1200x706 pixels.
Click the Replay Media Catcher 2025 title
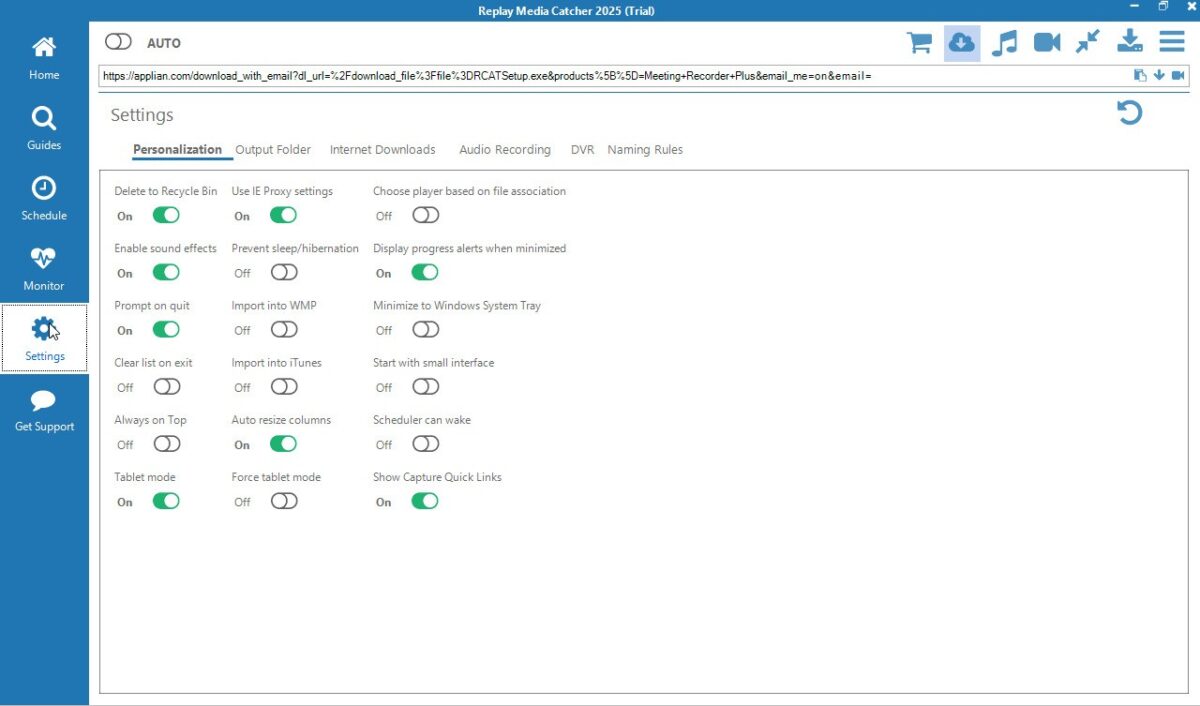click(566, 11)
